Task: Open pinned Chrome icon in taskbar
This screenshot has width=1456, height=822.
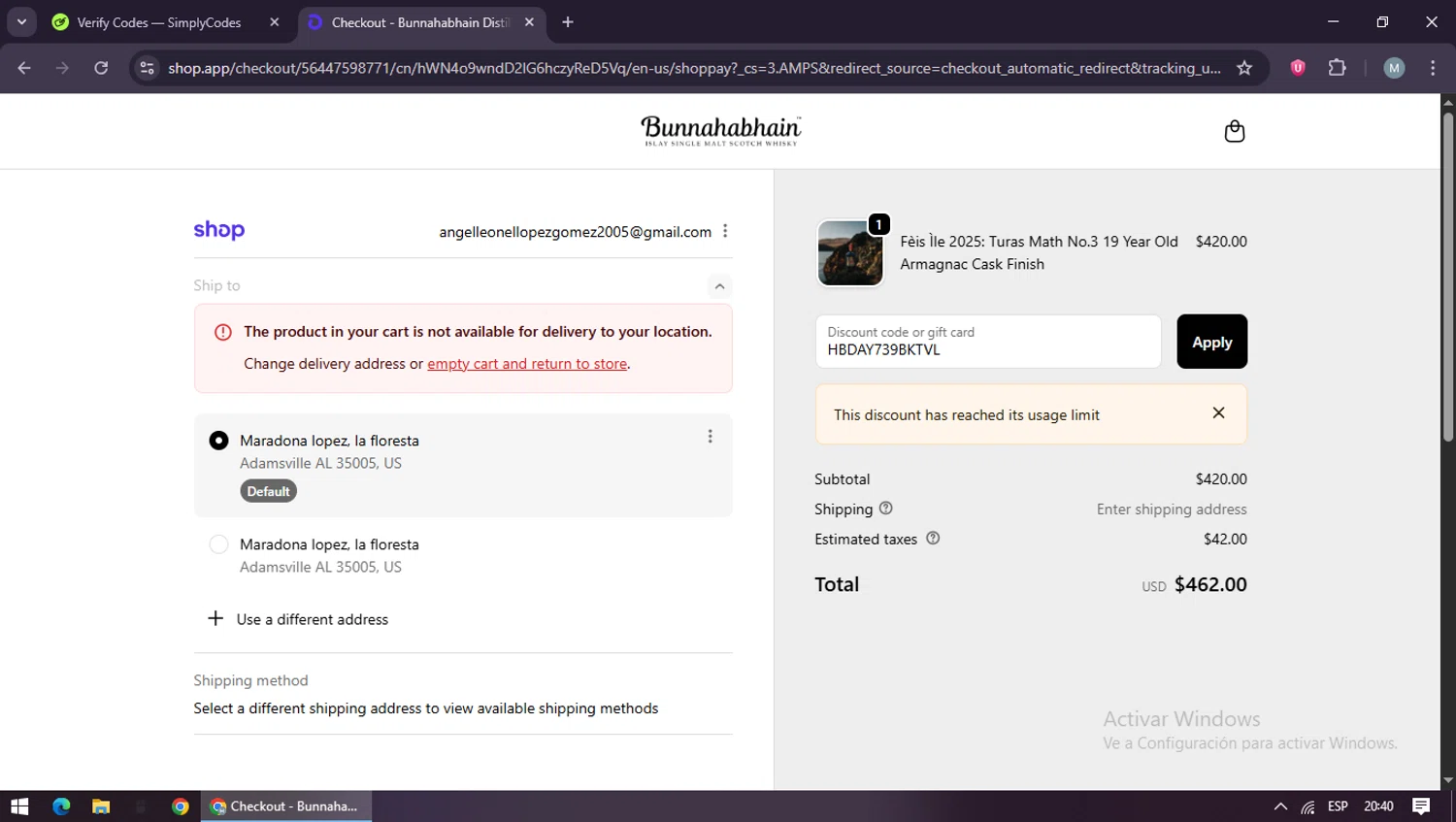Action: click(180, 806)
